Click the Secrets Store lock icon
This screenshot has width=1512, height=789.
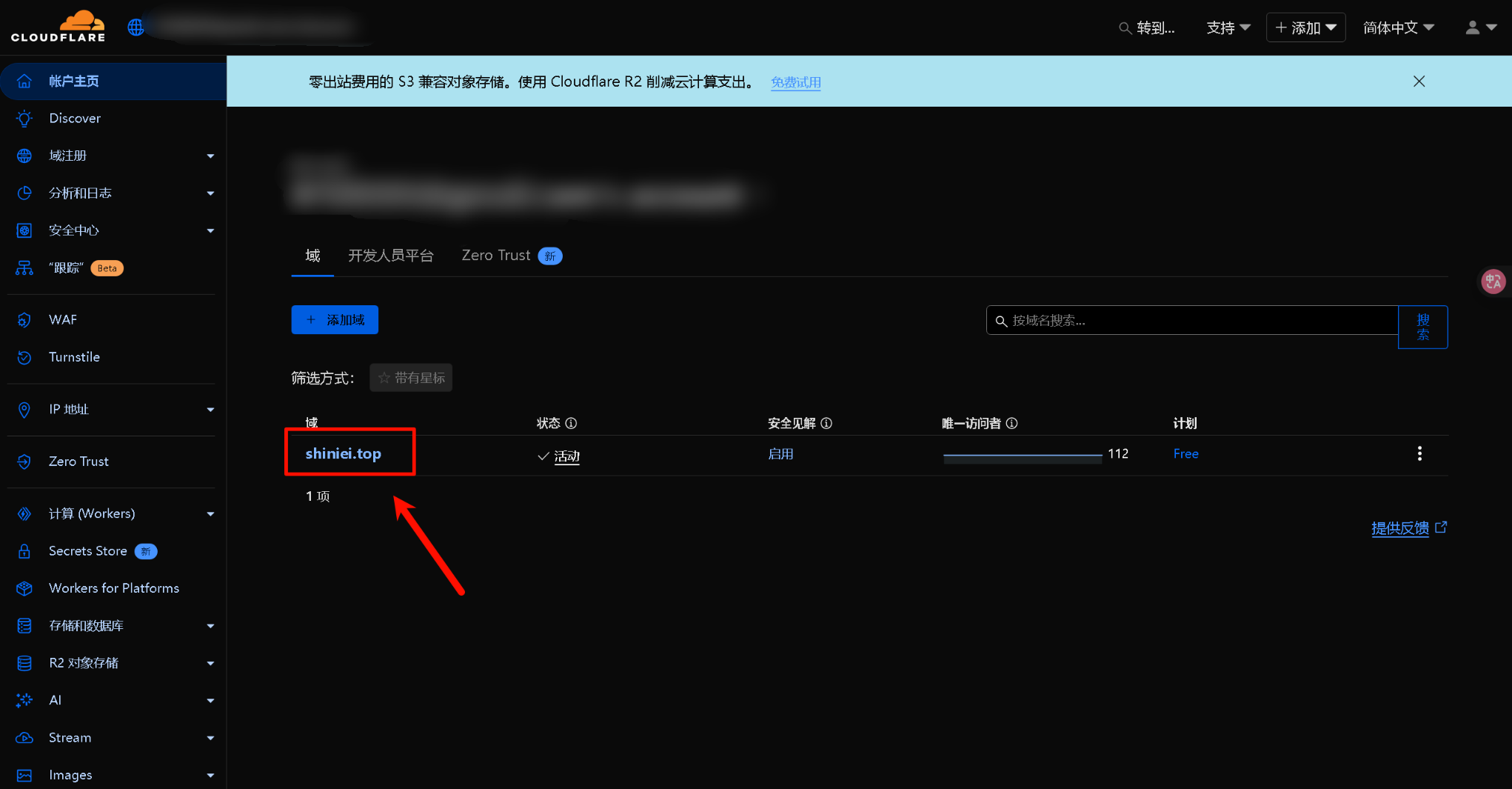click(24, 551)
